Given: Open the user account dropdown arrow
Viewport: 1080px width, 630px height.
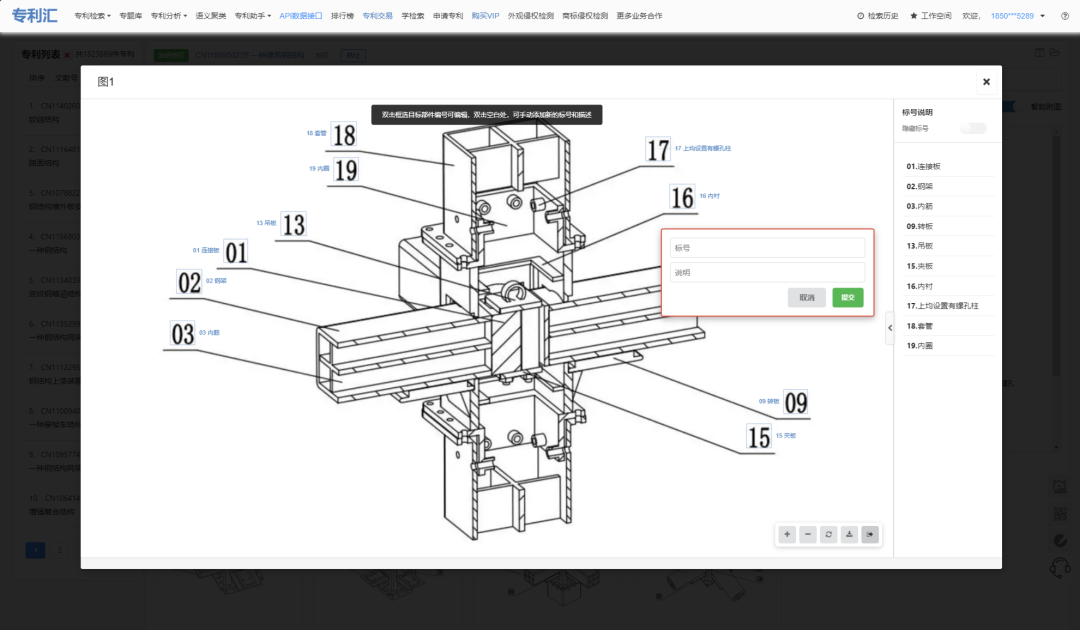Looking at the screenshot, I should point(1042,16).
